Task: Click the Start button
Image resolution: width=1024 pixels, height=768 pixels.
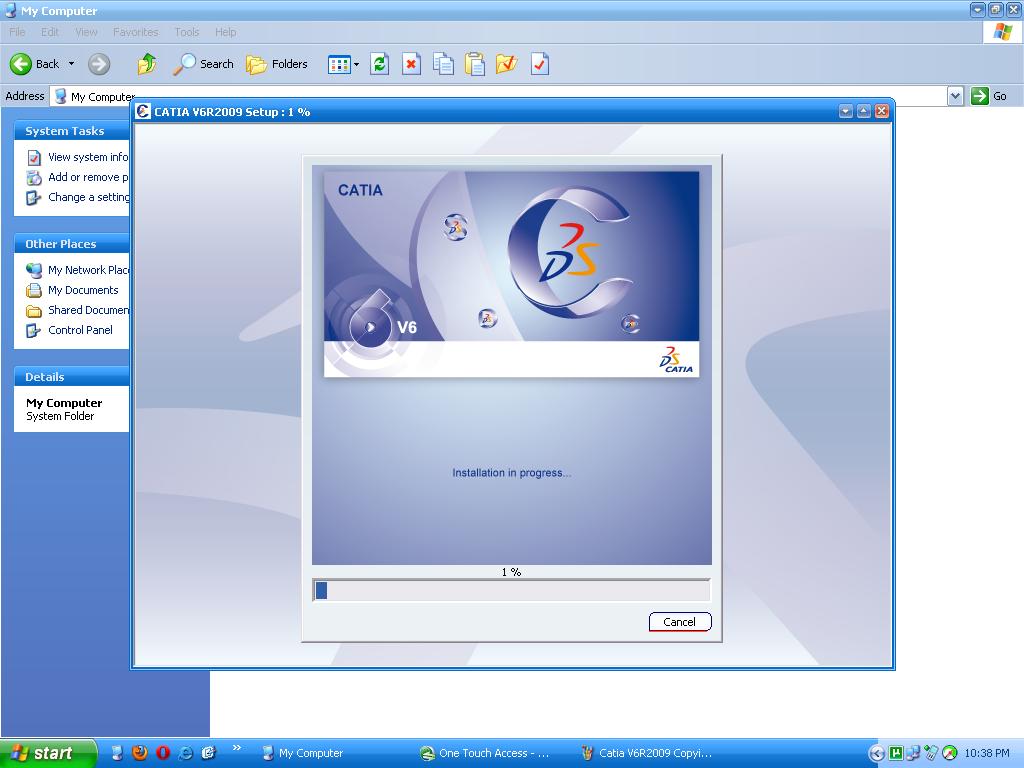Action: (x=48, y=753)
